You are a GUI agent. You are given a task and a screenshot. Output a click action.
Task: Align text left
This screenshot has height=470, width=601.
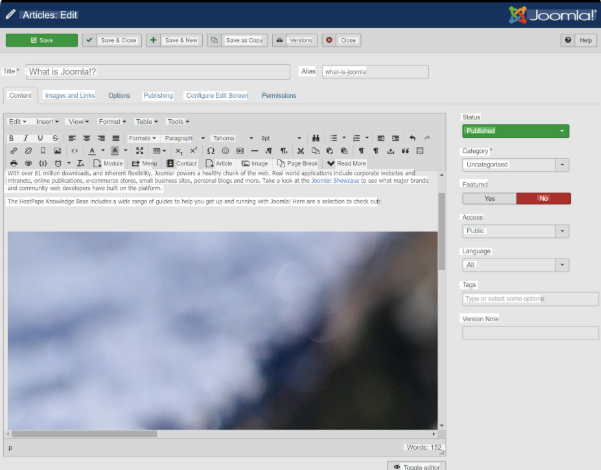(72, 138)
